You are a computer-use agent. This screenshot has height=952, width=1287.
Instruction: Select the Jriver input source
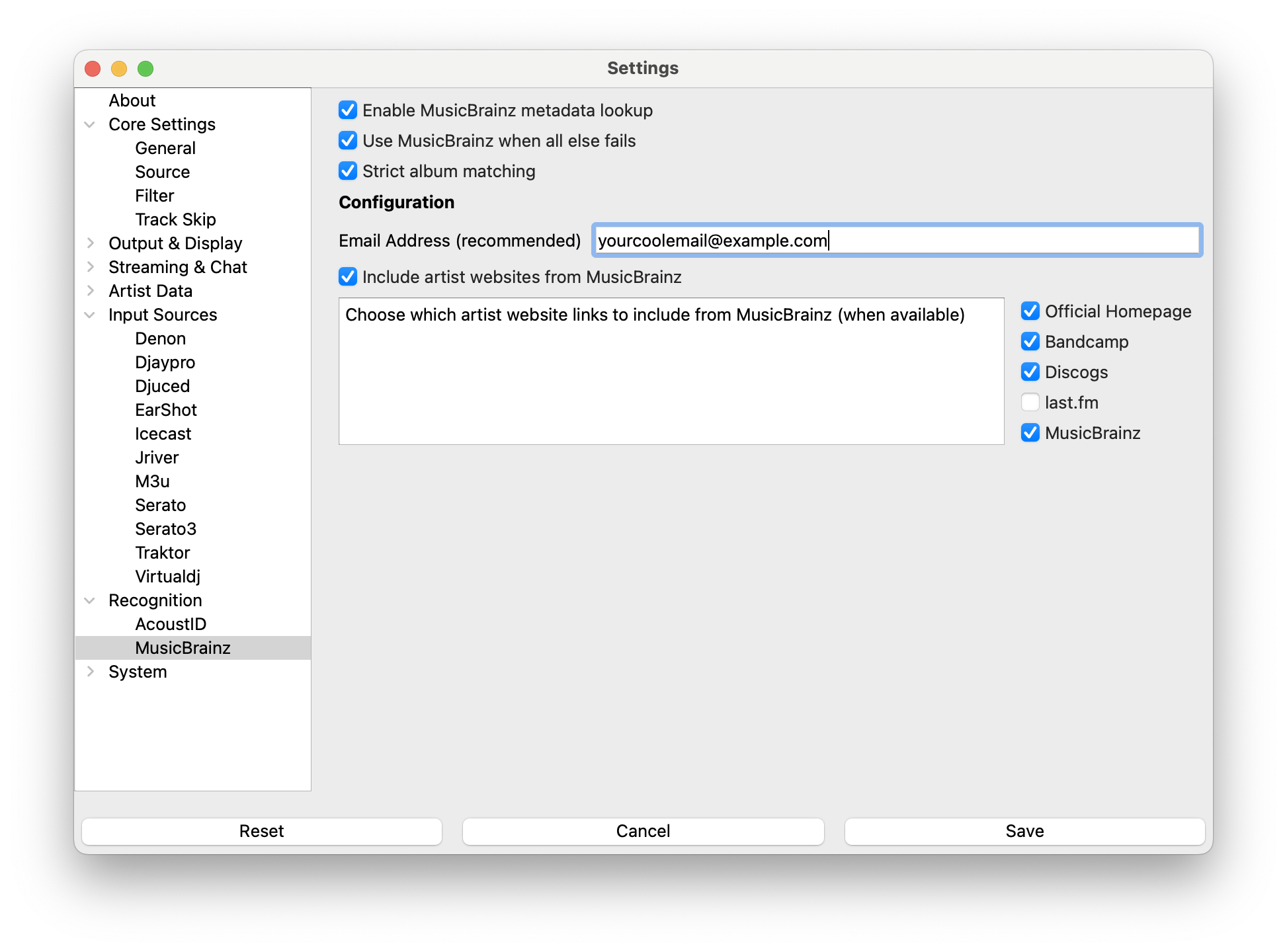[157, 457]
